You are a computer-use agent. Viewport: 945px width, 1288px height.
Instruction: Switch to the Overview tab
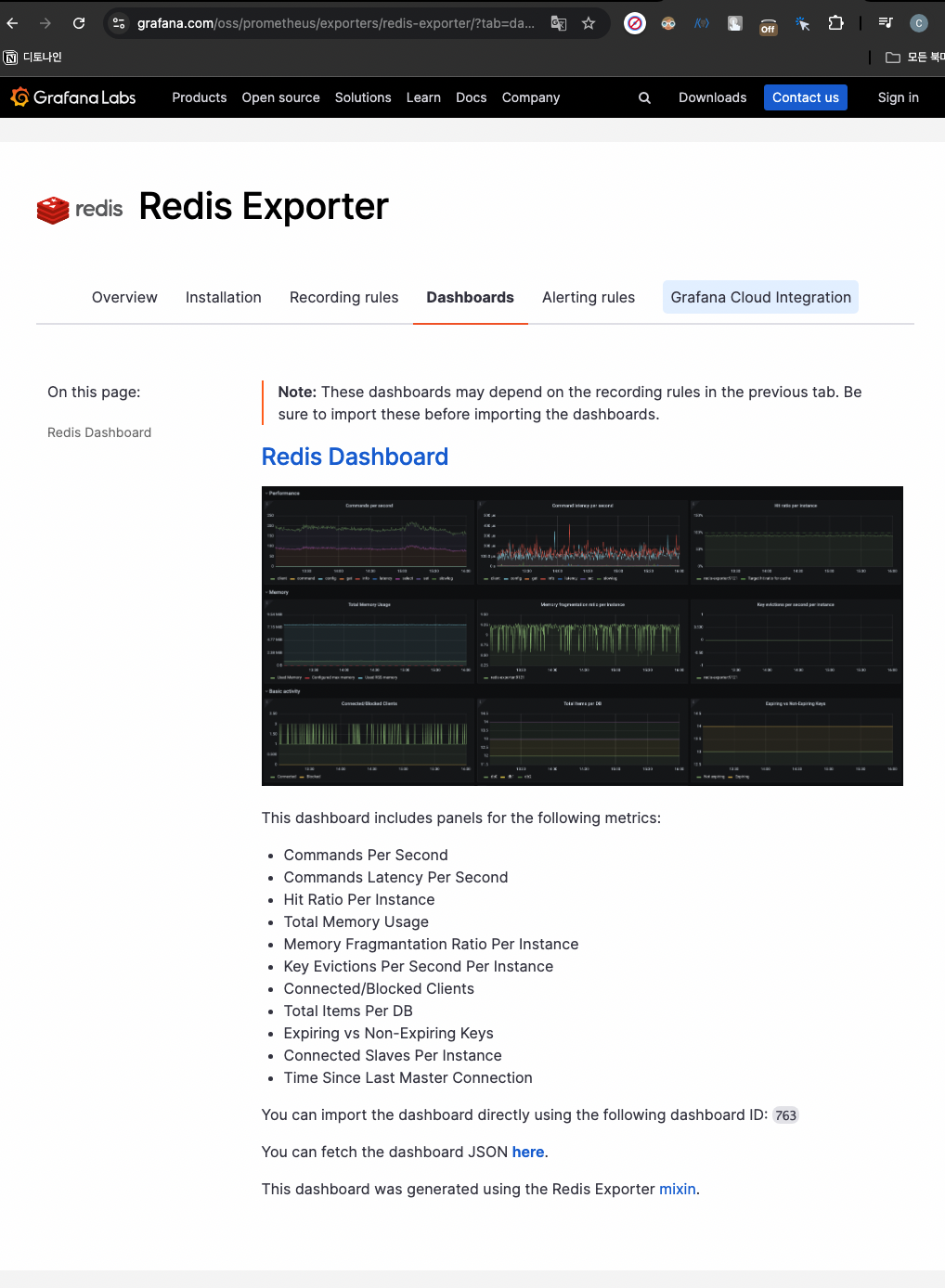[124, 297]
